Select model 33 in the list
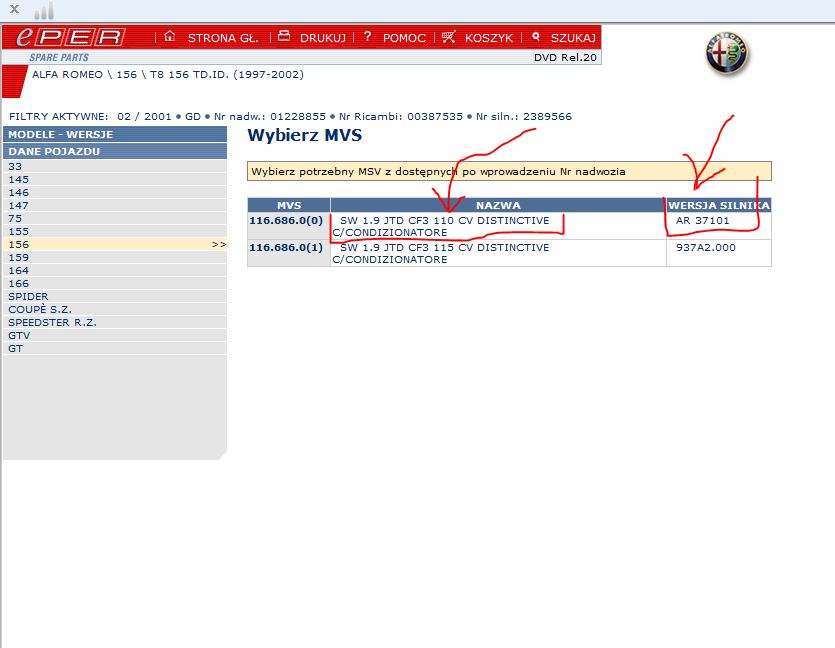 click(115, 167)
